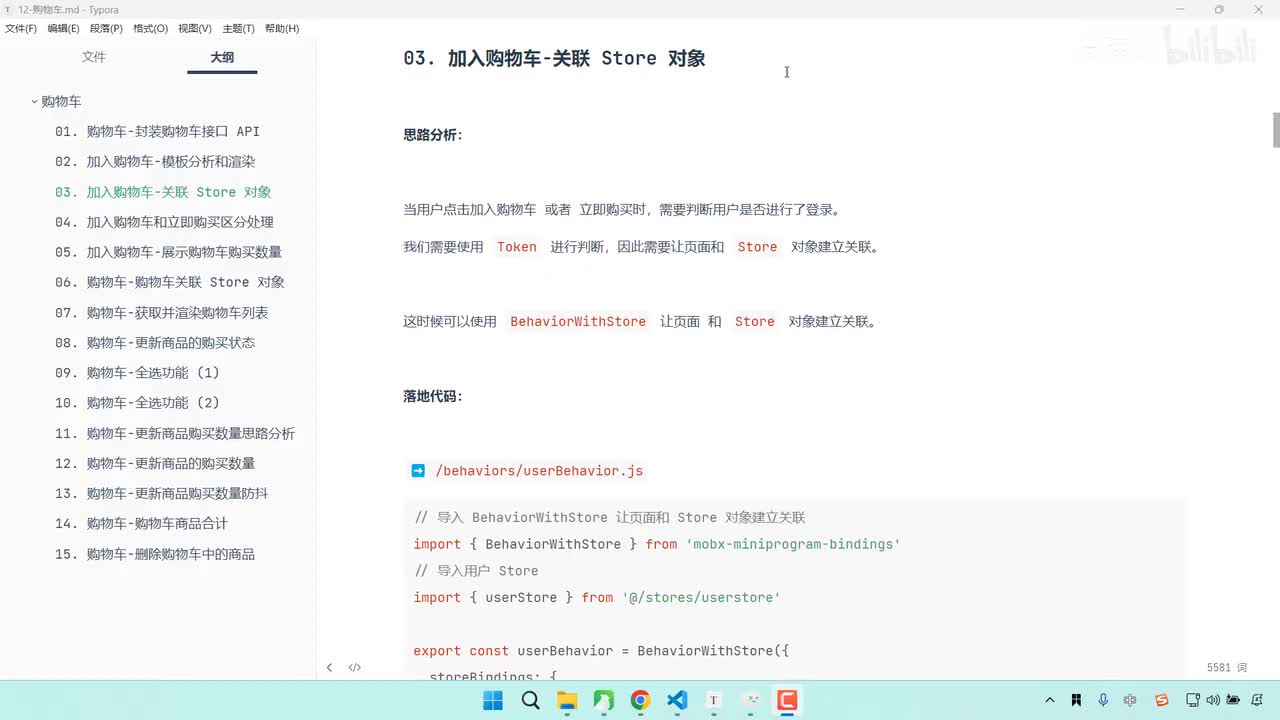Open the 主题(T) menu

coord(238,29)
